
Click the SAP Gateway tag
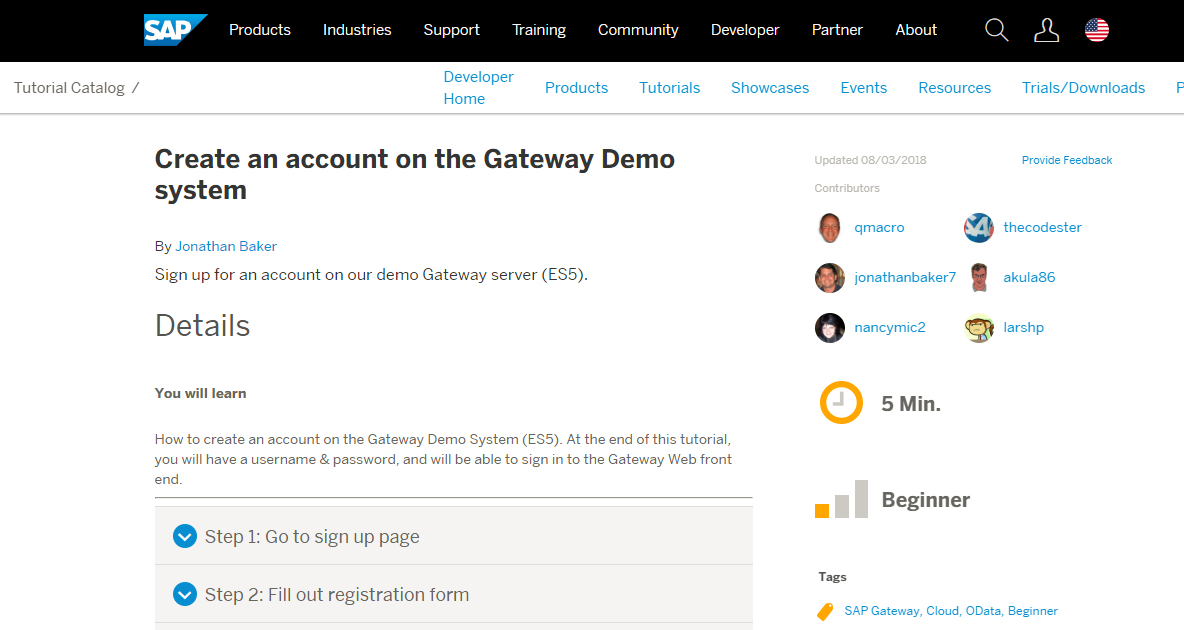[x=882, y=611]
